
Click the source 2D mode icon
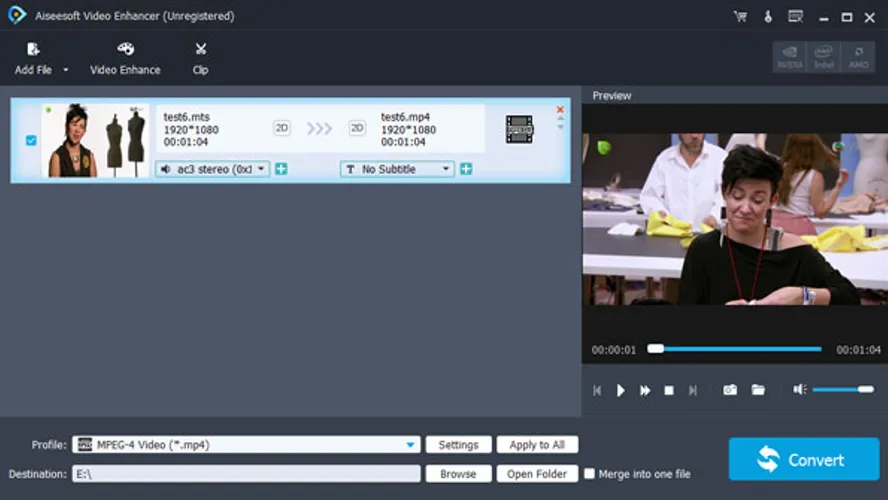click(281, 129)
